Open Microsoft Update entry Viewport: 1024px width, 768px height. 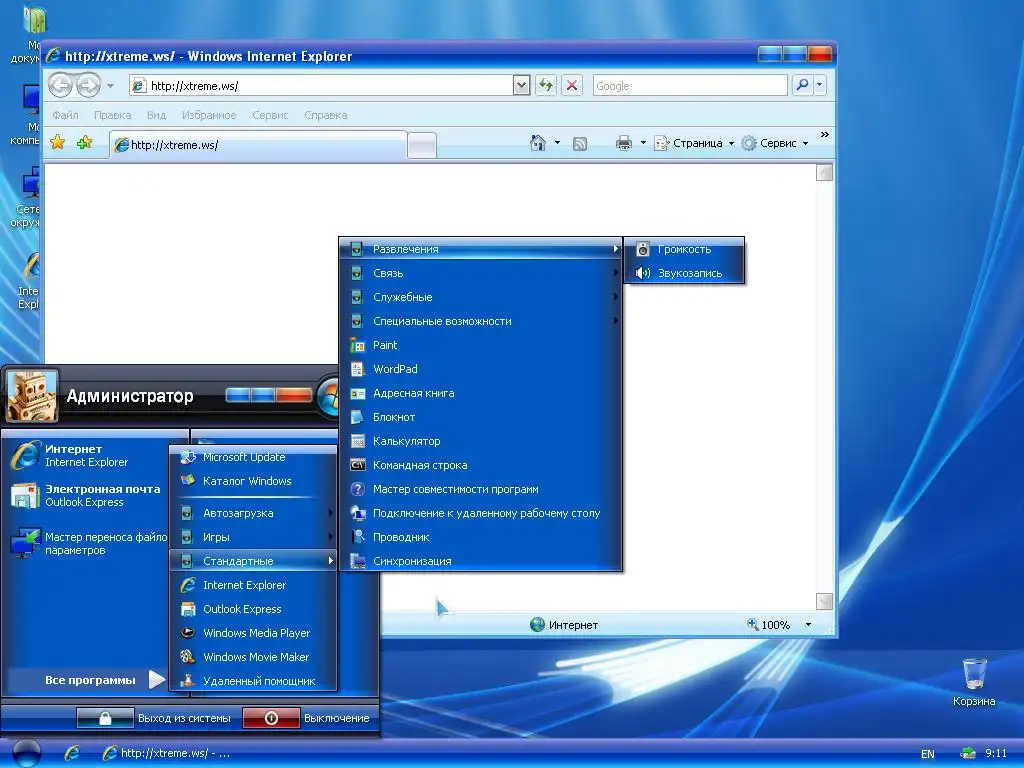click(x=253, y=457)
